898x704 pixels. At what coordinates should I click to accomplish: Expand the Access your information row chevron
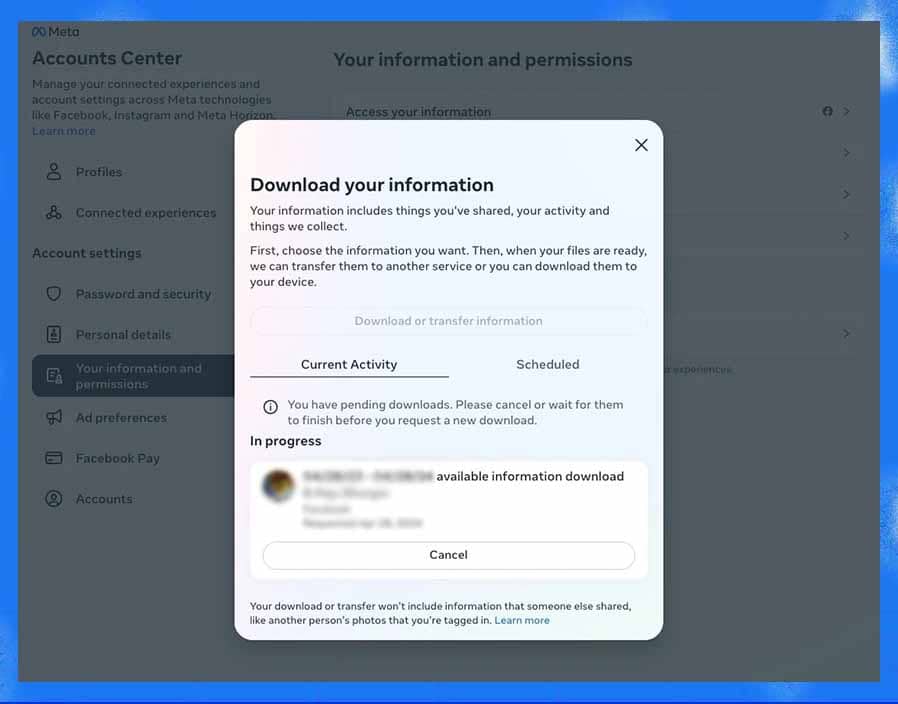click(846, 111)
